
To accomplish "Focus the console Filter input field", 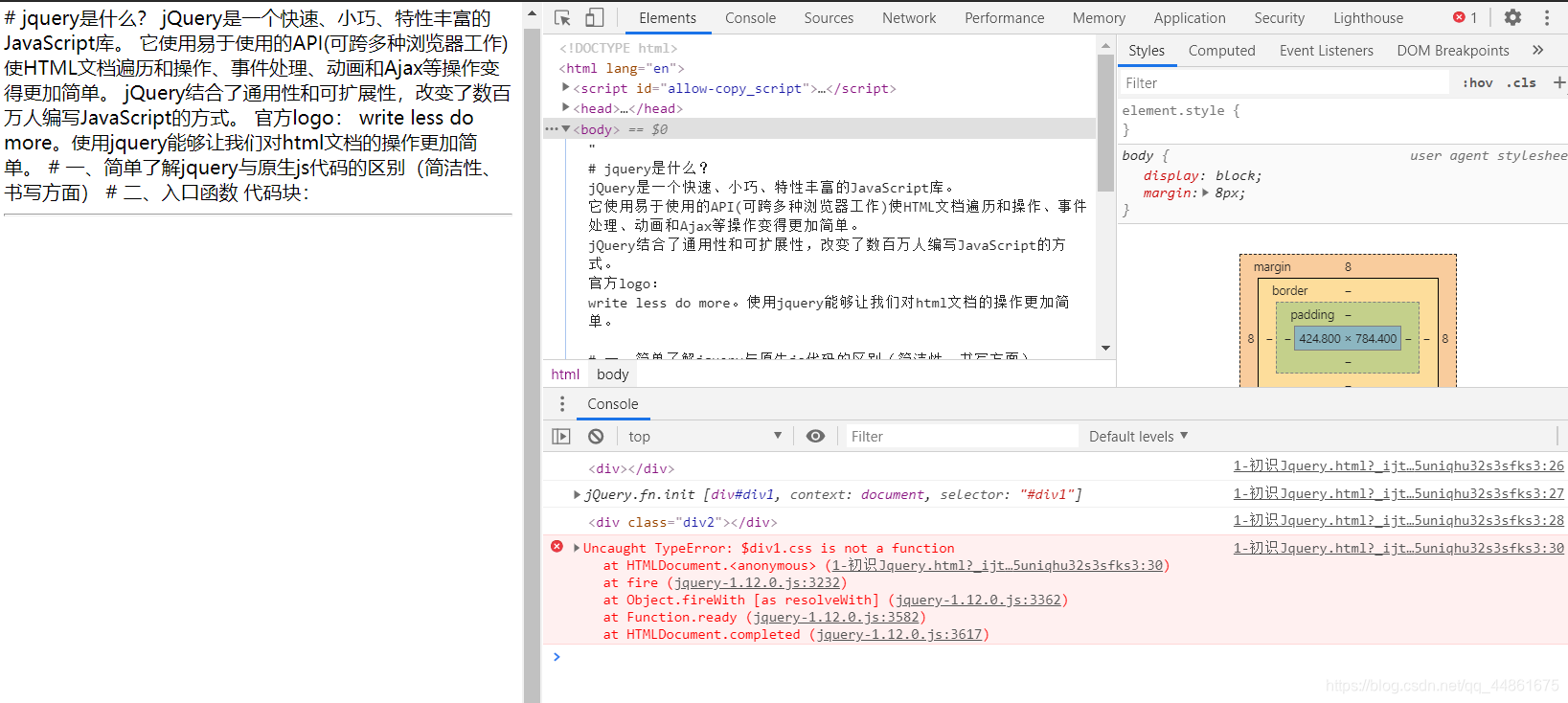I will (961, 437).
